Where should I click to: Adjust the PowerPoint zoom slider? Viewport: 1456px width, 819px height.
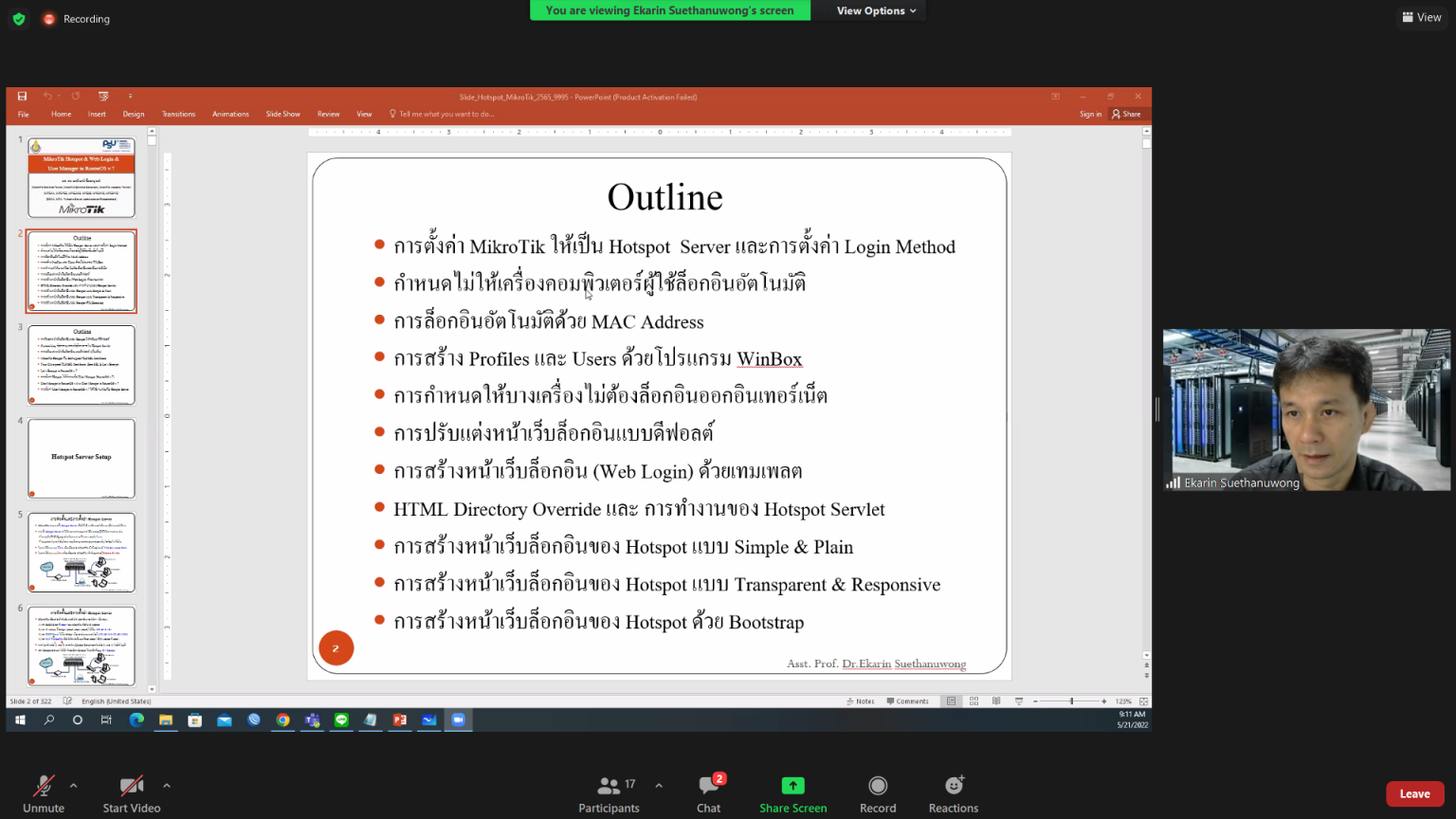[x=1071, y=701]
